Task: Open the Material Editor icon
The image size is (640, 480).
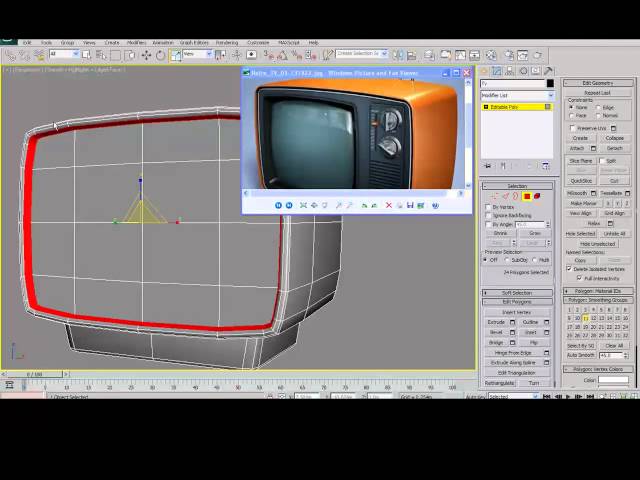Action: tap(491, 55)
